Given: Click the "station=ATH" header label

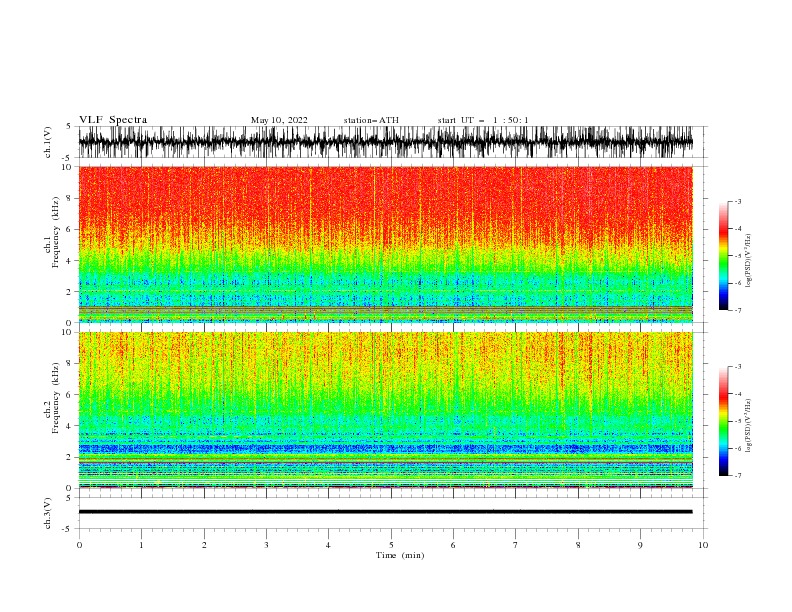Looking at the screenshot, I should click(371, 120).
